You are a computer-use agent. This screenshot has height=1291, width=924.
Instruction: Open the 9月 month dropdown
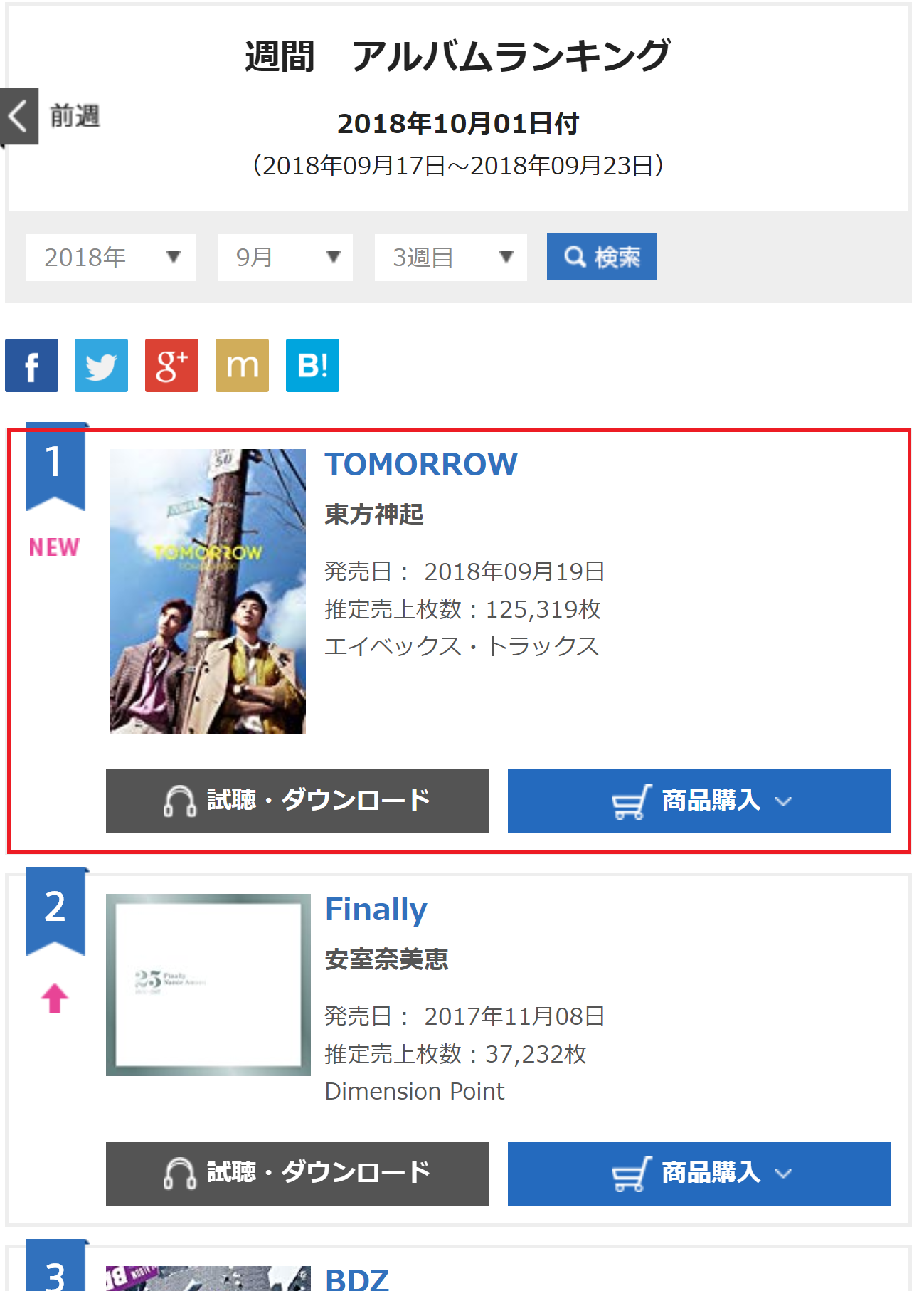point(285,258)
